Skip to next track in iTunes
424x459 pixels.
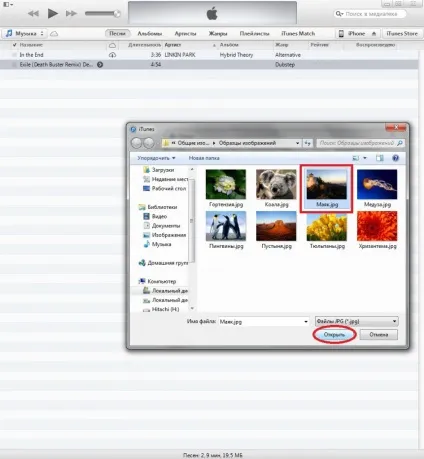coord(71,14)
